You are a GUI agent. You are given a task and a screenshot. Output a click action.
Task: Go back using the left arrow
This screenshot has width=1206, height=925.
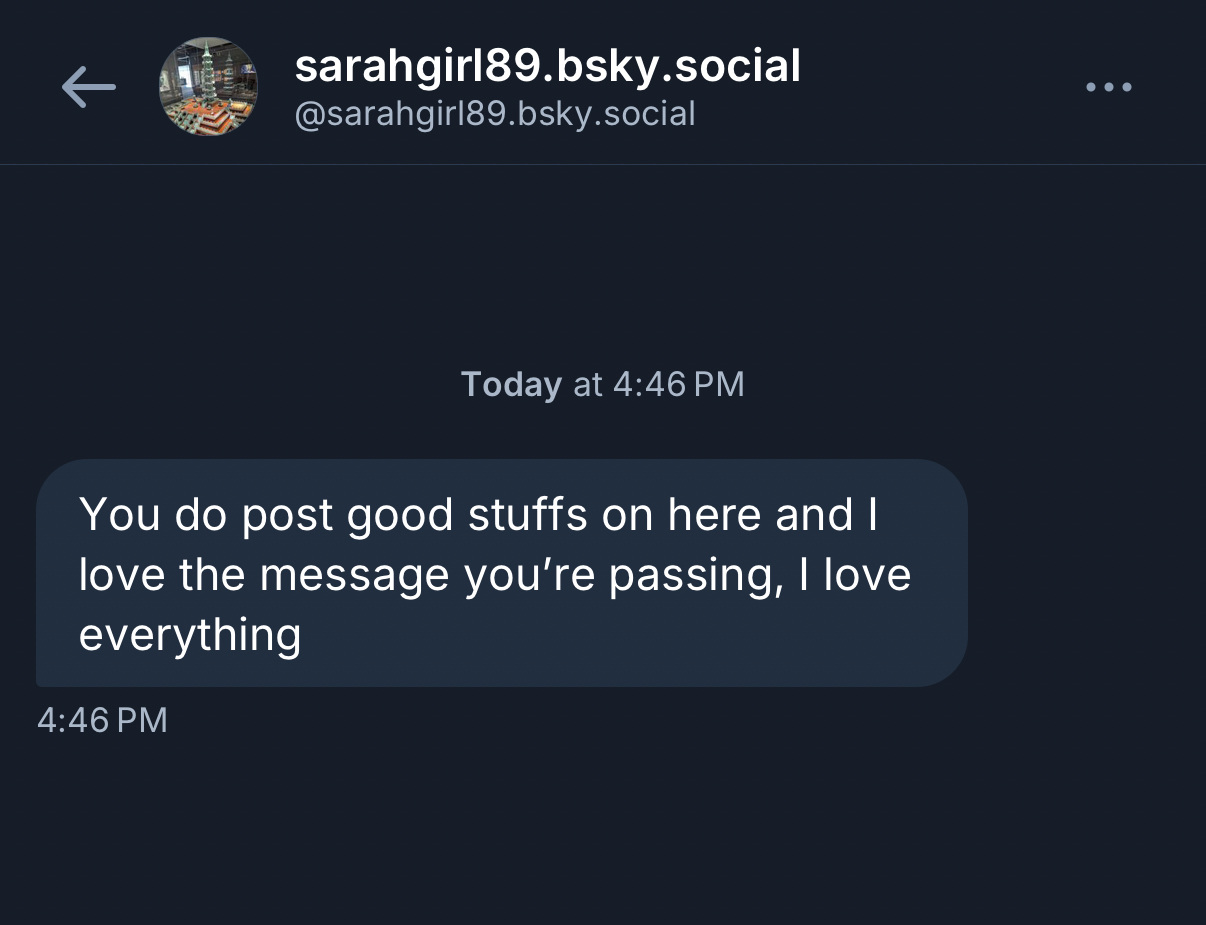click(x=88, y=87)
